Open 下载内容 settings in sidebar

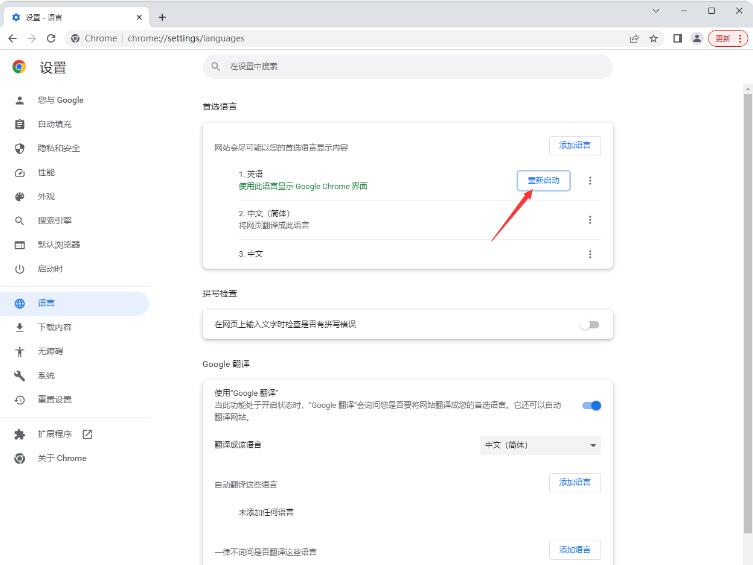(54, 327)
